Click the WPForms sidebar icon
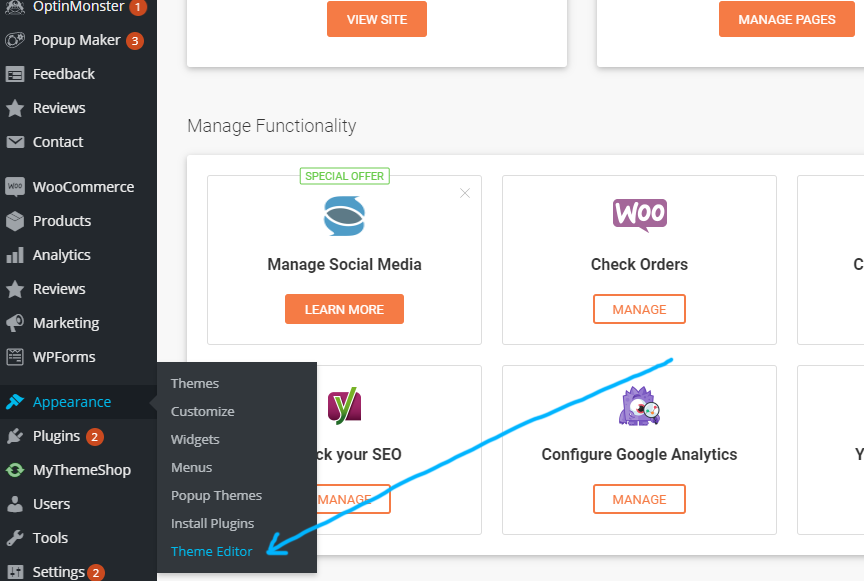The height and width of the screenshot is (581, 864). tap(15, 357)
